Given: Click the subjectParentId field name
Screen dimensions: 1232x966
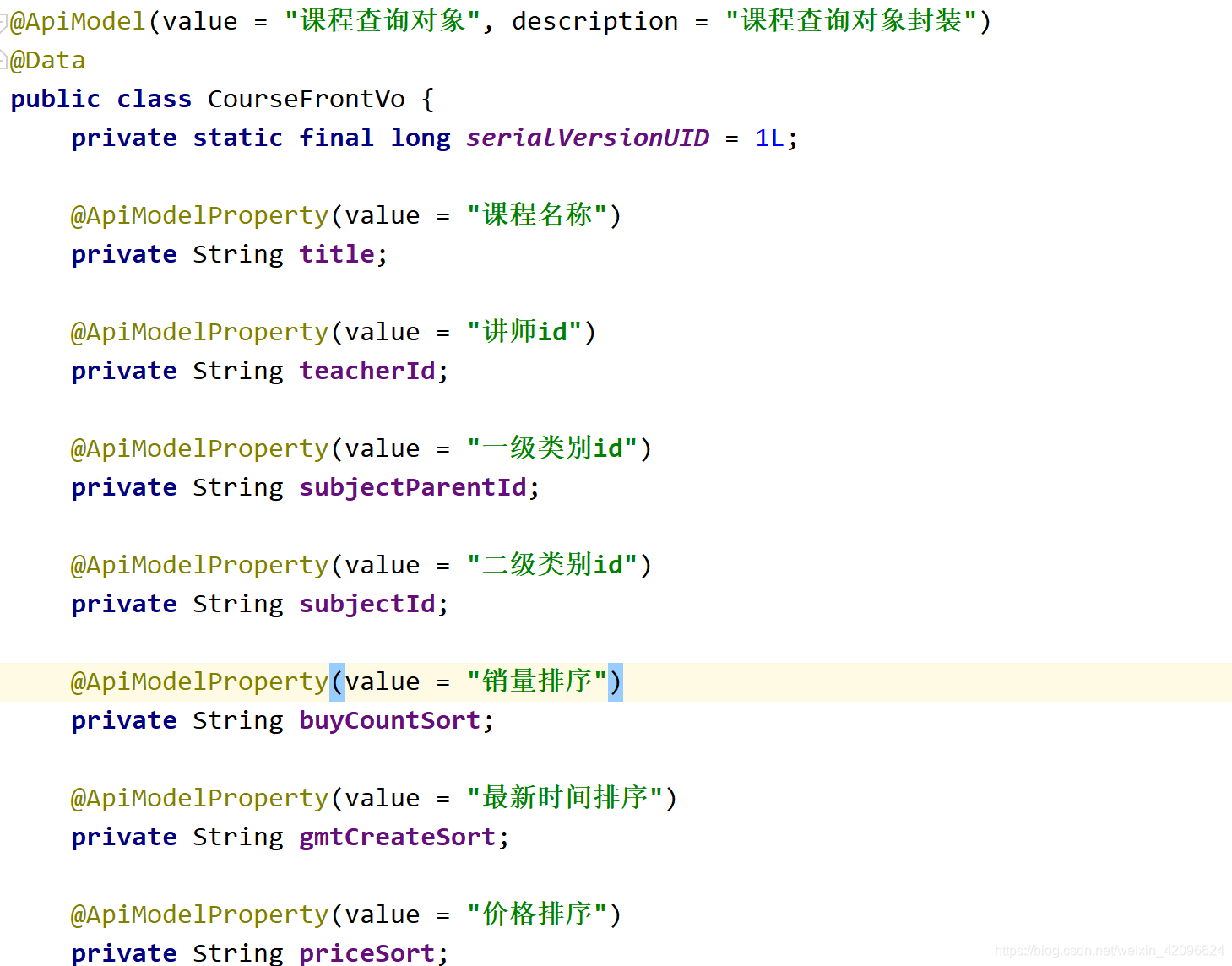Looking at the screenshot, I should [x=412, y=487].
